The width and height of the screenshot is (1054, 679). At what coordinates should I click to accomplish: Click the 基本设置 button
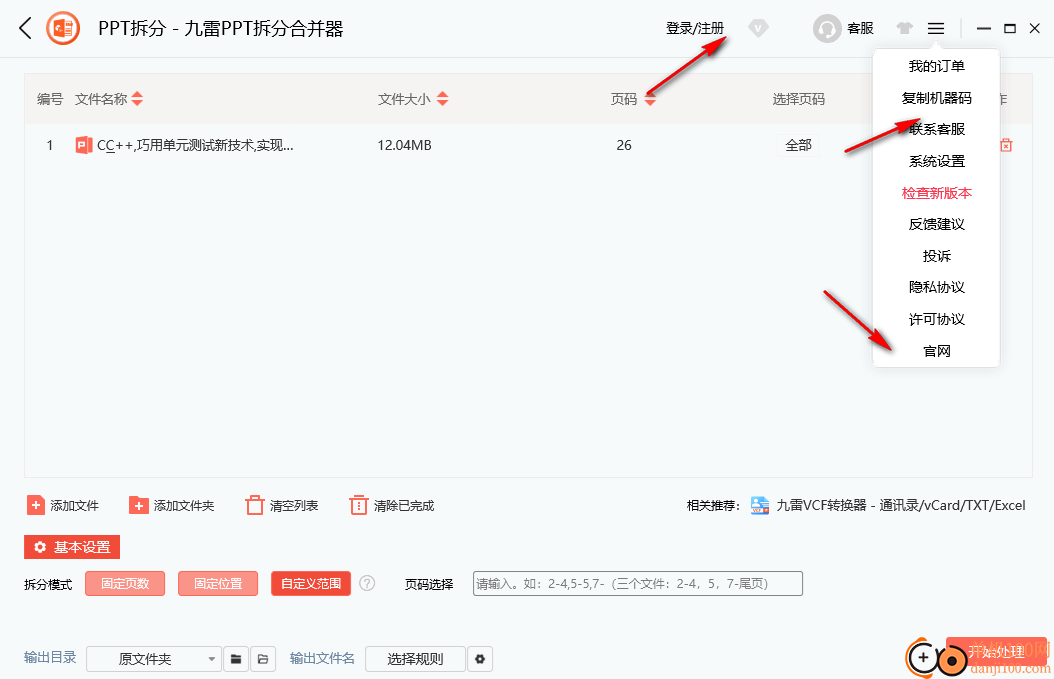point(72,547)
